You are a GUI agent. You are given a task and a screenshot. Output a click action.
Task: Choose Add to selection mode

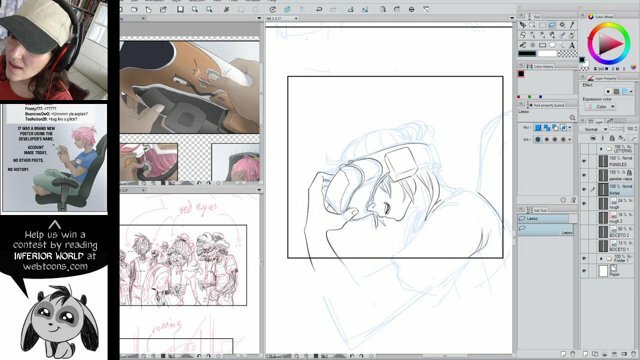[547, 128]
